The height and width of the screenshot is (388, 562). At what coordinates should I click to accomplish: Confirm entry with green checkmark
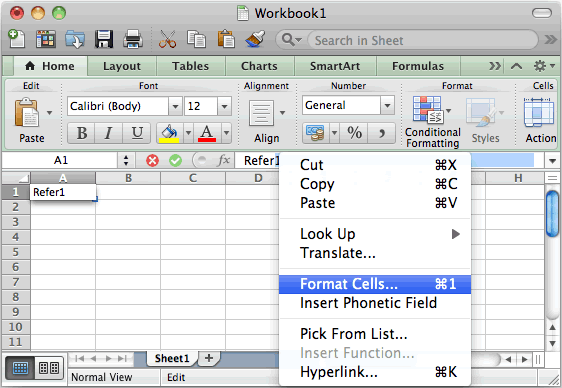pyautogui.click(x=175, y=161)
